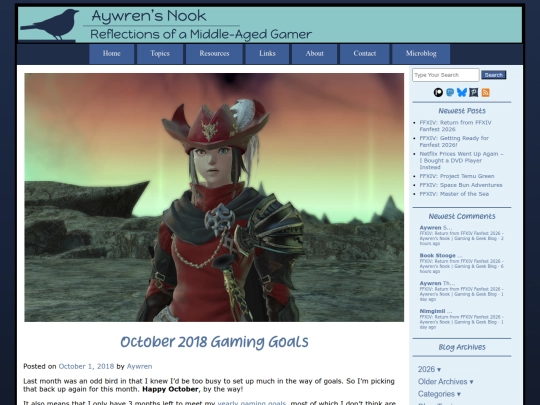This screenshot has width=540, height=405.
Task: Open the Mastodon icon link
Action: click(x=450, y=92)
